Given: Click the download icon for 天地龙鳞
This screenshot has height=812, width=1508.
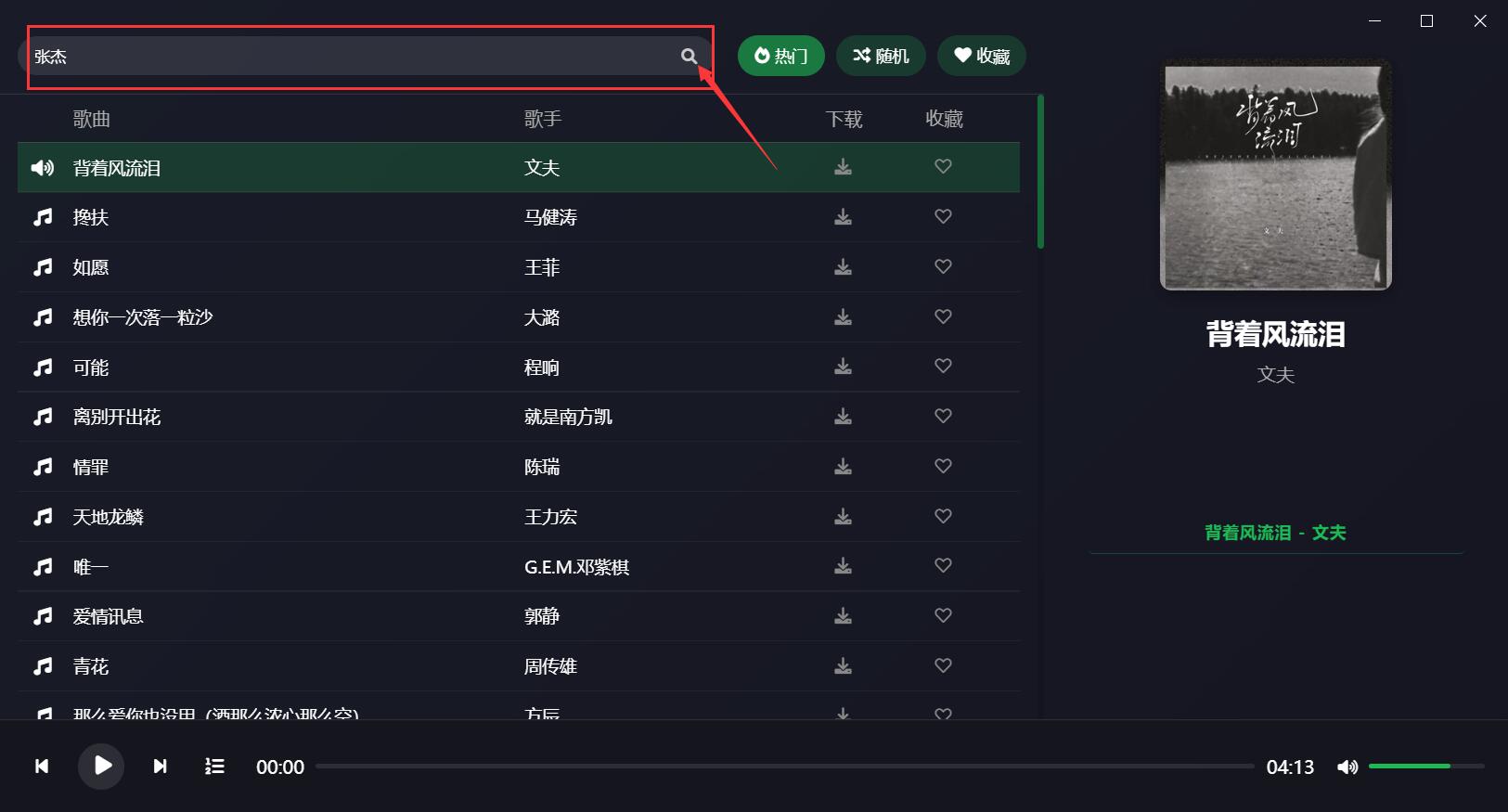Looking at the screenshot, I should (x=844, y=516).
